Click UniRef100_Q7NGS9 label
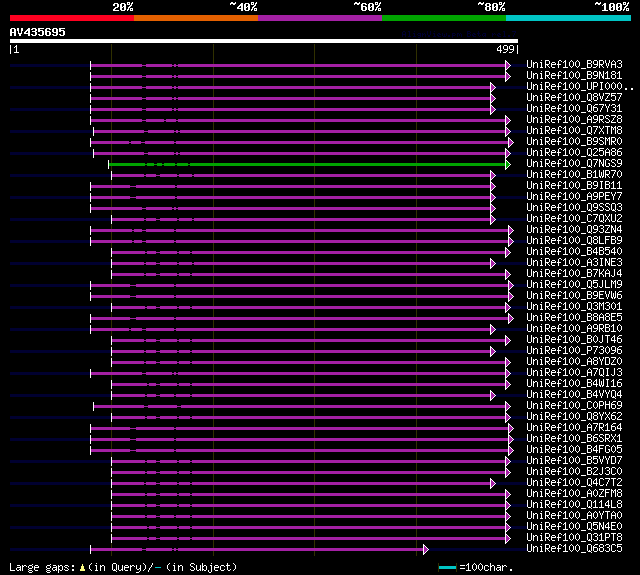The width and height of the screenshot is (640, 575). (x=574, y=164)
